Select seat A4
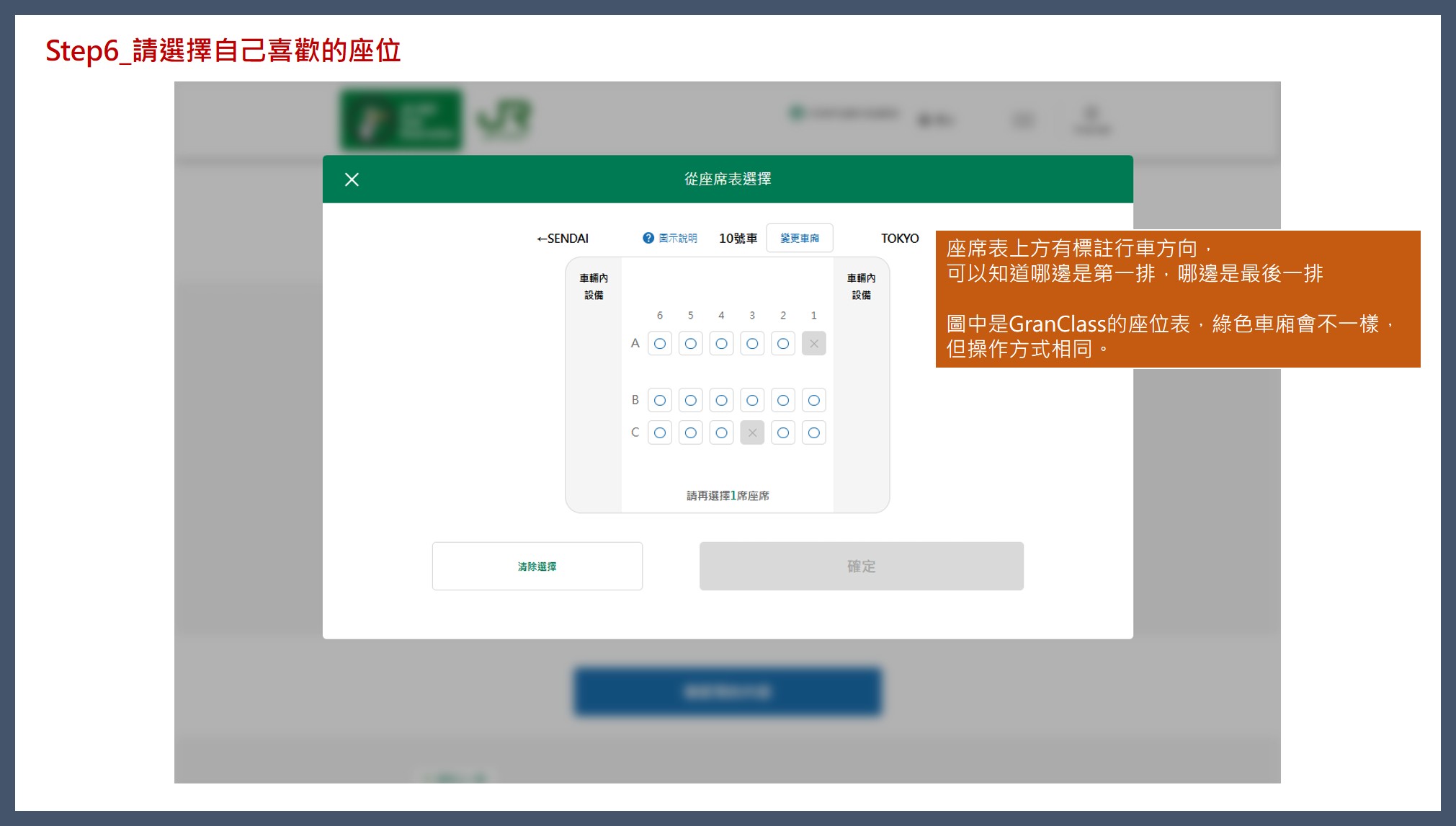Viewport: 1456px width, 826px height. tap(721, 344)
